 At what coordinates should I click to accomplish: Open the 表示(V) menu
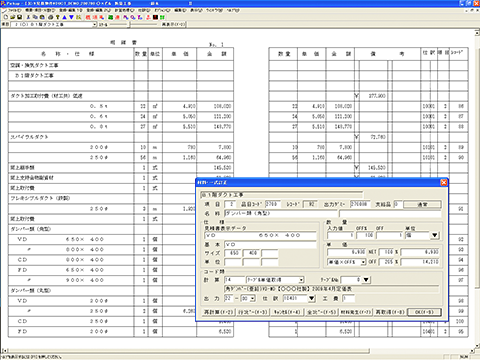click(197, 10)
